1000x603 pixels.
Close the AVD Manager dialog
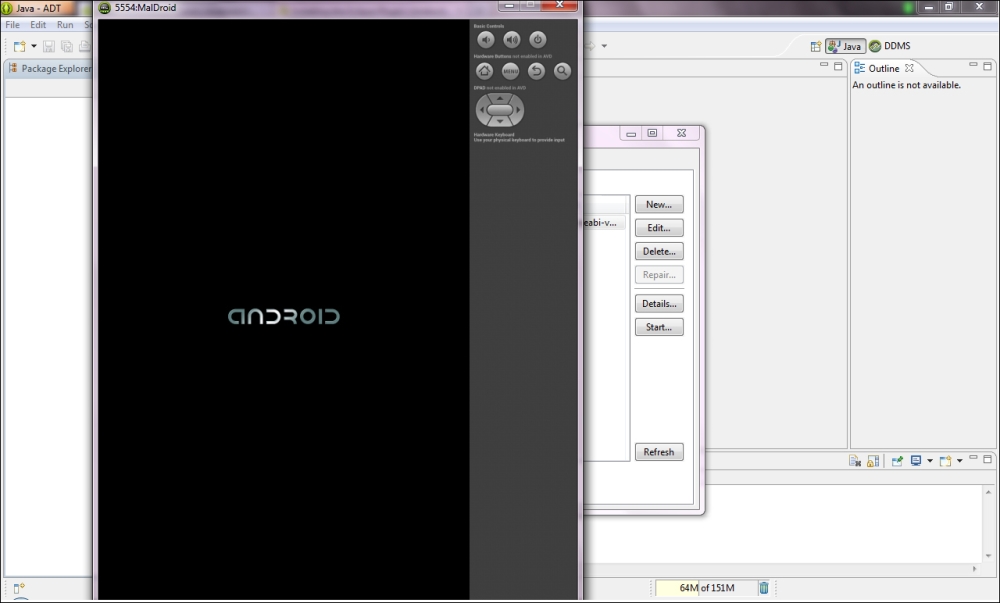(681, 133)
